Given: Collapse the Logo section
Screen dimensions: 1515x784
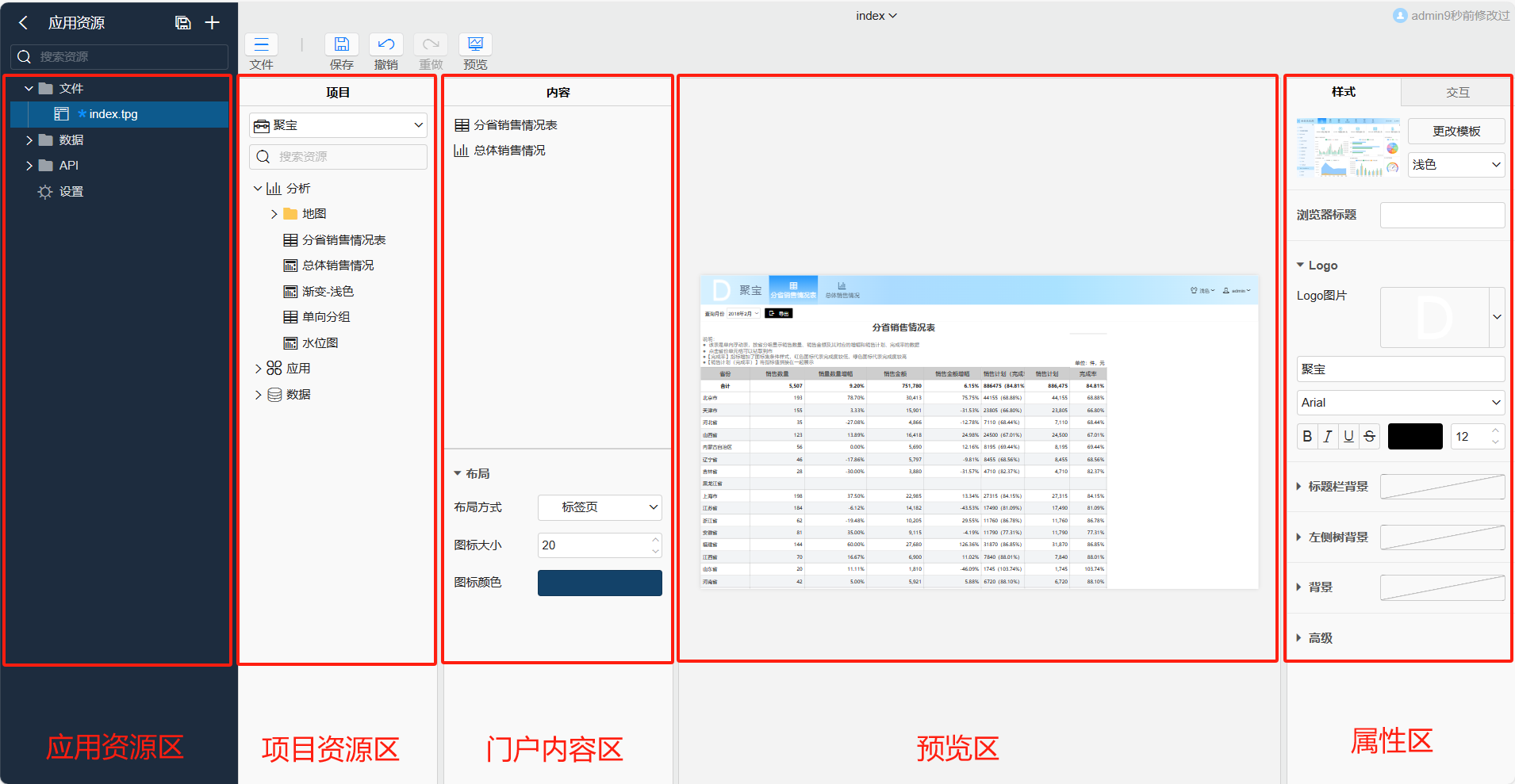Looking at the screenshot, I should (x=1300, y=265).
